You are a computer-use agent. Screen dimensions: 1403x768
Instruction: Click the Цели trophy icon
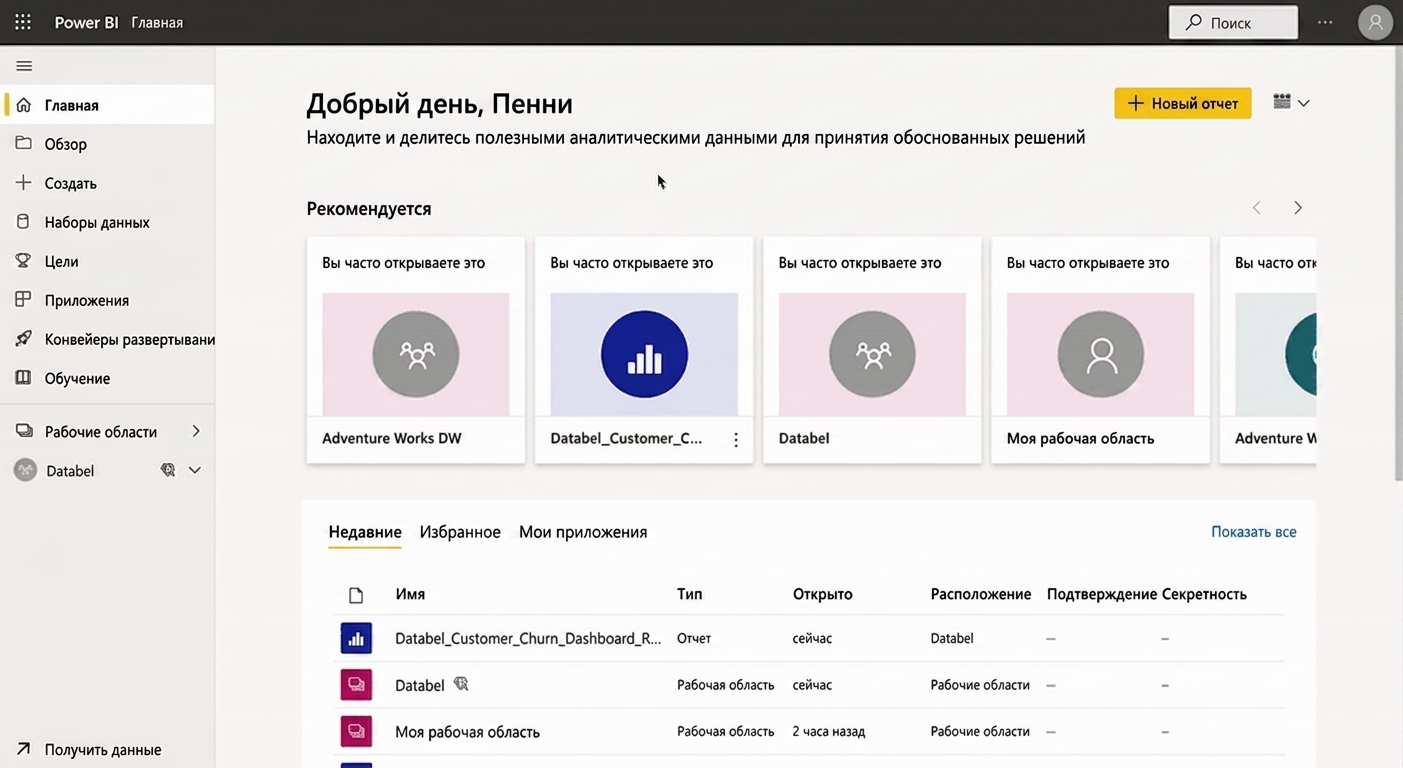coord(24,261)
